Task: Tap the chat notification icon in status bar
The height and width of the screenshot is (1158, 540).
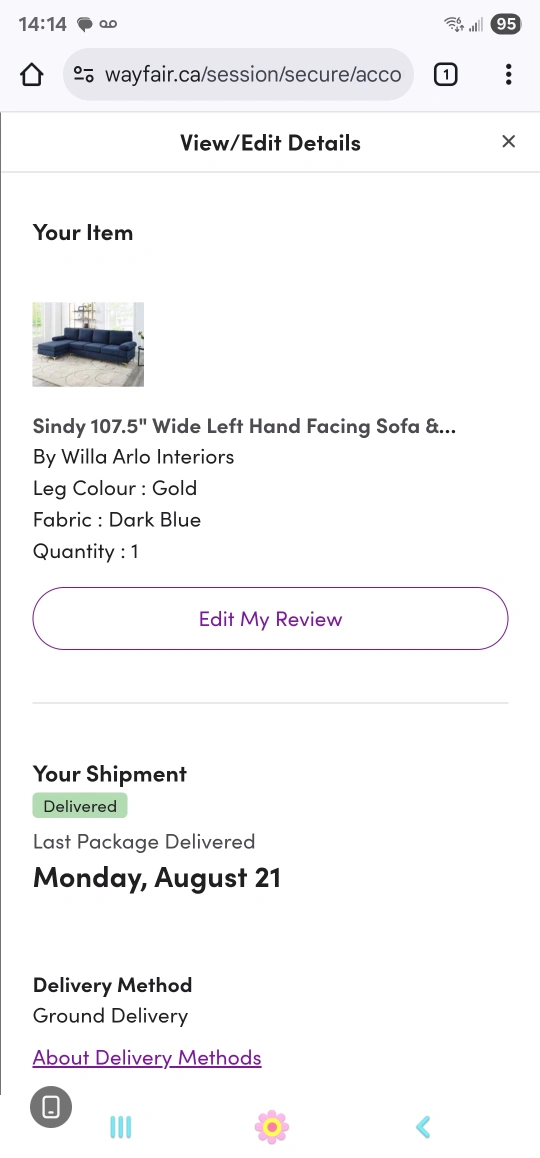Action: (x=85, y=24)
